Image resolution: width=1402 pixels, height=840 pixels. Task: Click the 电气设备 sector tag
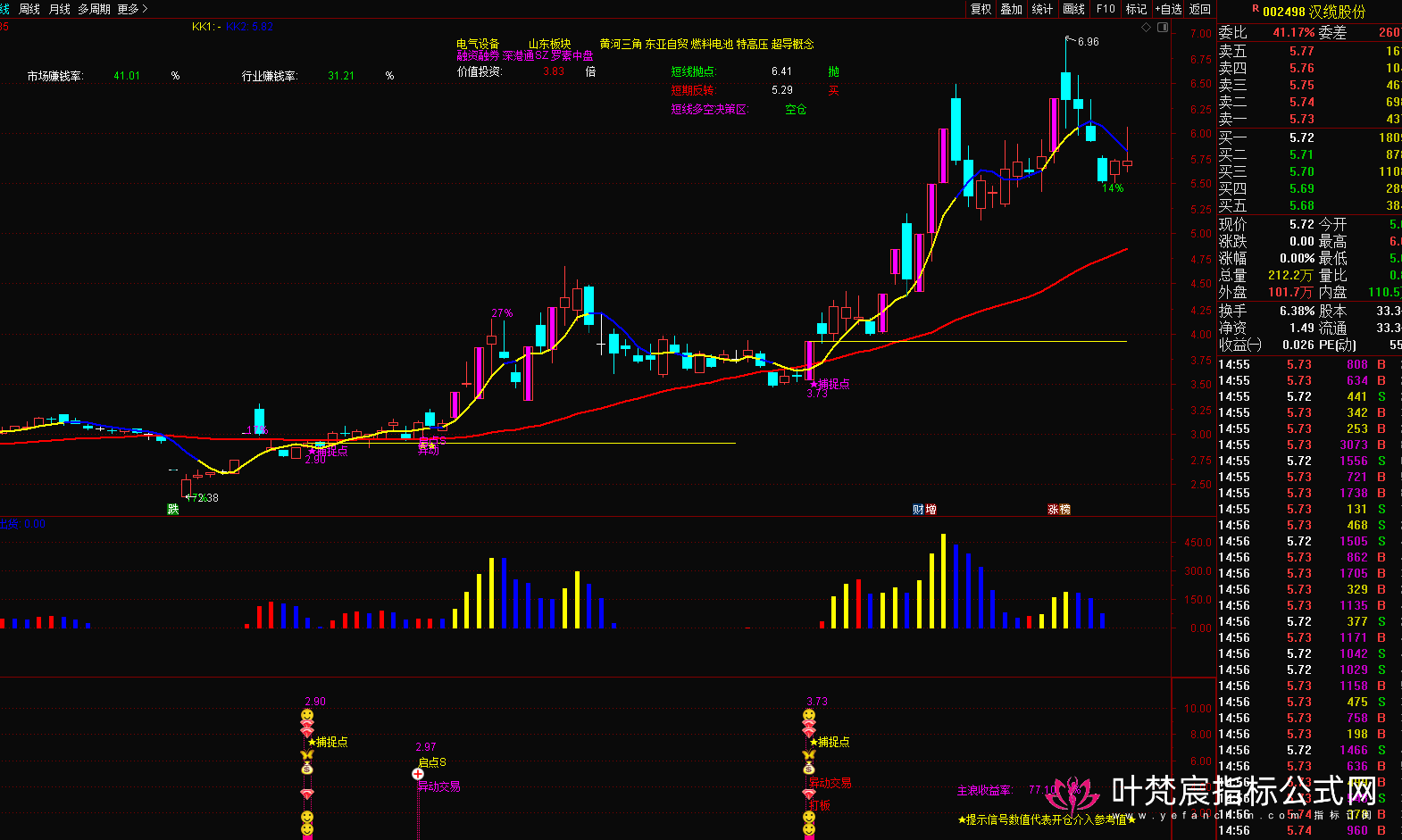click(478, 44)
